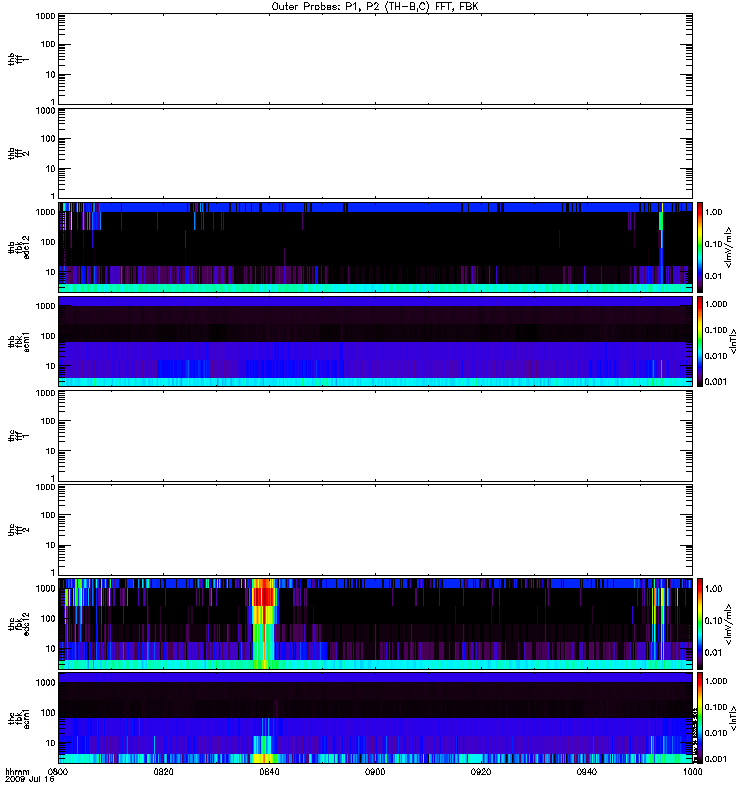This screenshot has height=800, width=750.
Task: Click the '0840' time axis label
Action: (269, 772)
